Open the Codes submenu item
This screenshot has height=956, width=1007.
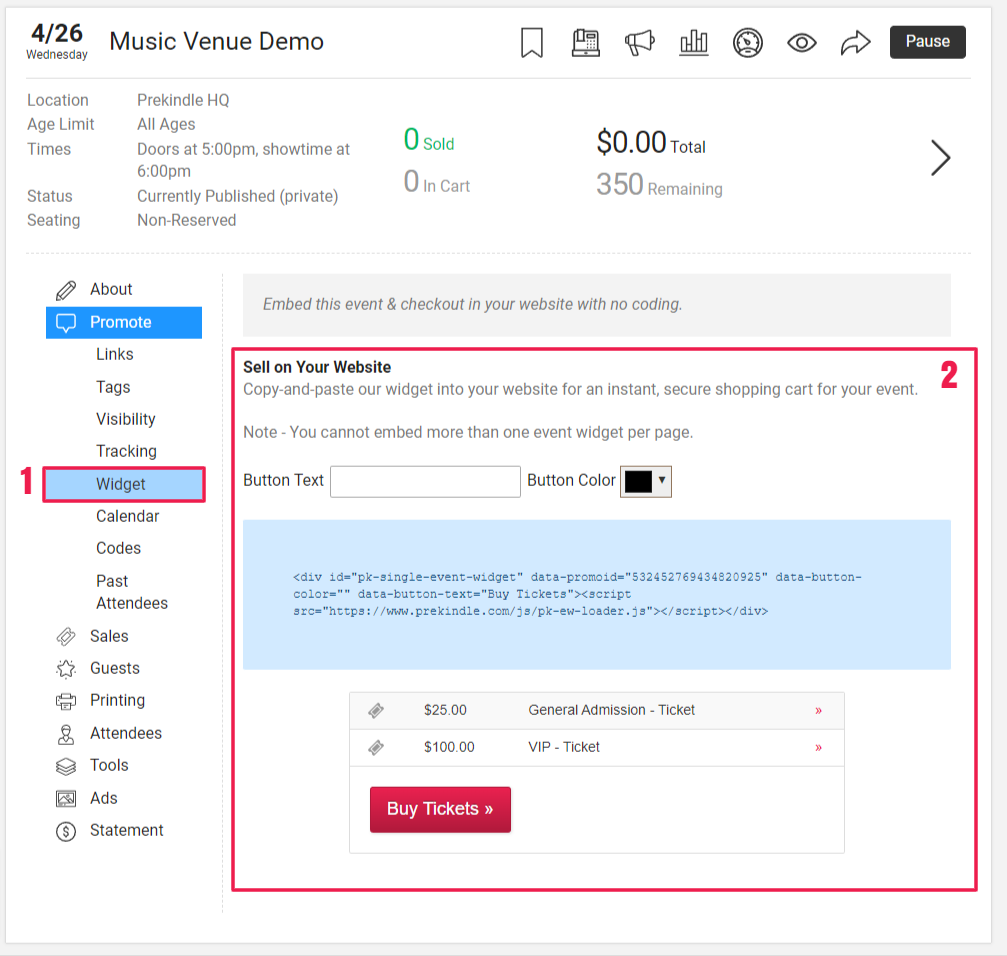coord(118,548)
